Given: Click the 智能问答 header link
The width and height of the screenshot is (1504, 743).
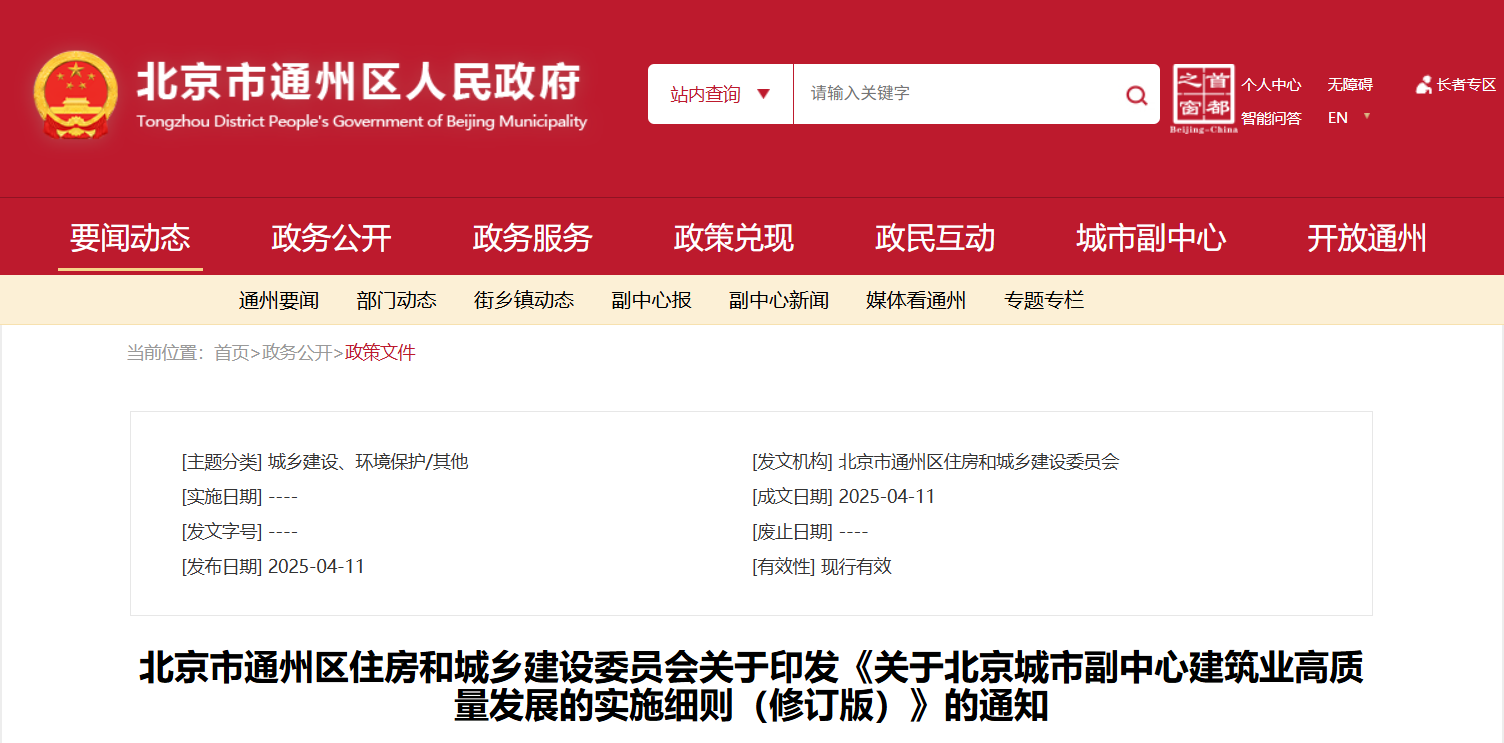Looking at the screenshot, I should click(1271, 118).
